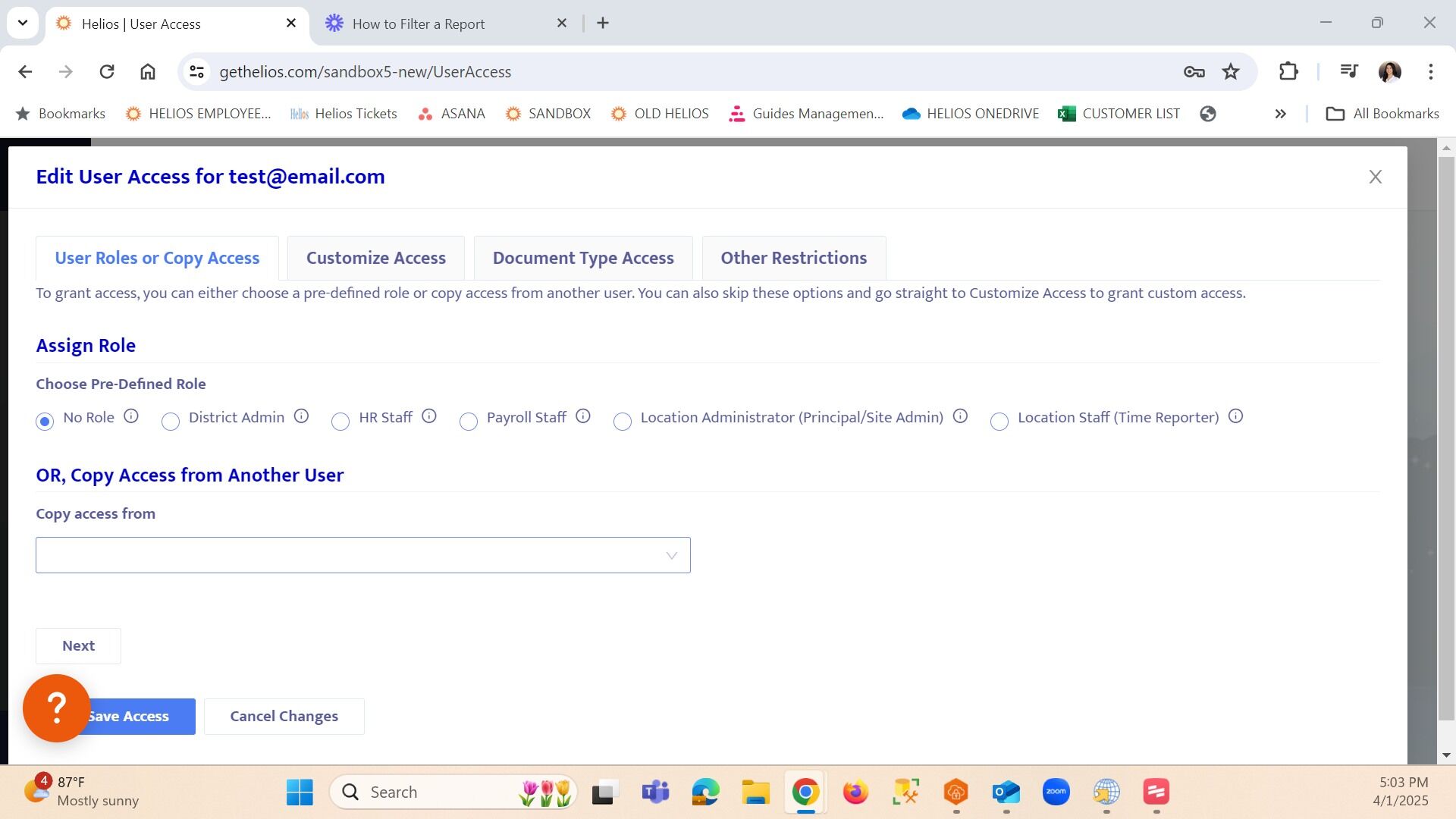This screenshot has height=819, width=1456.
Task: Bookmark this page with the star icon
Action: [x=1230, y=72]
